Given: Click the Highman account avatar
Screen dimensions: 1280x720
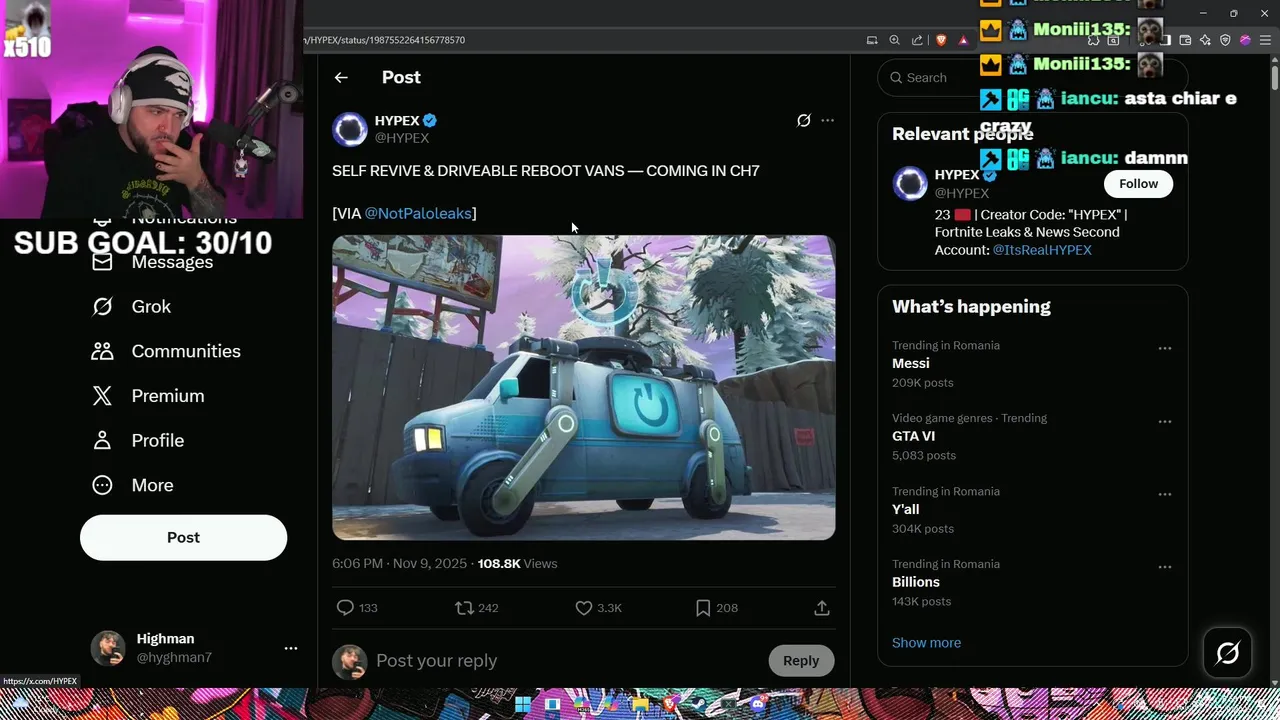Looking at the screenshot, I should [108, 648].
